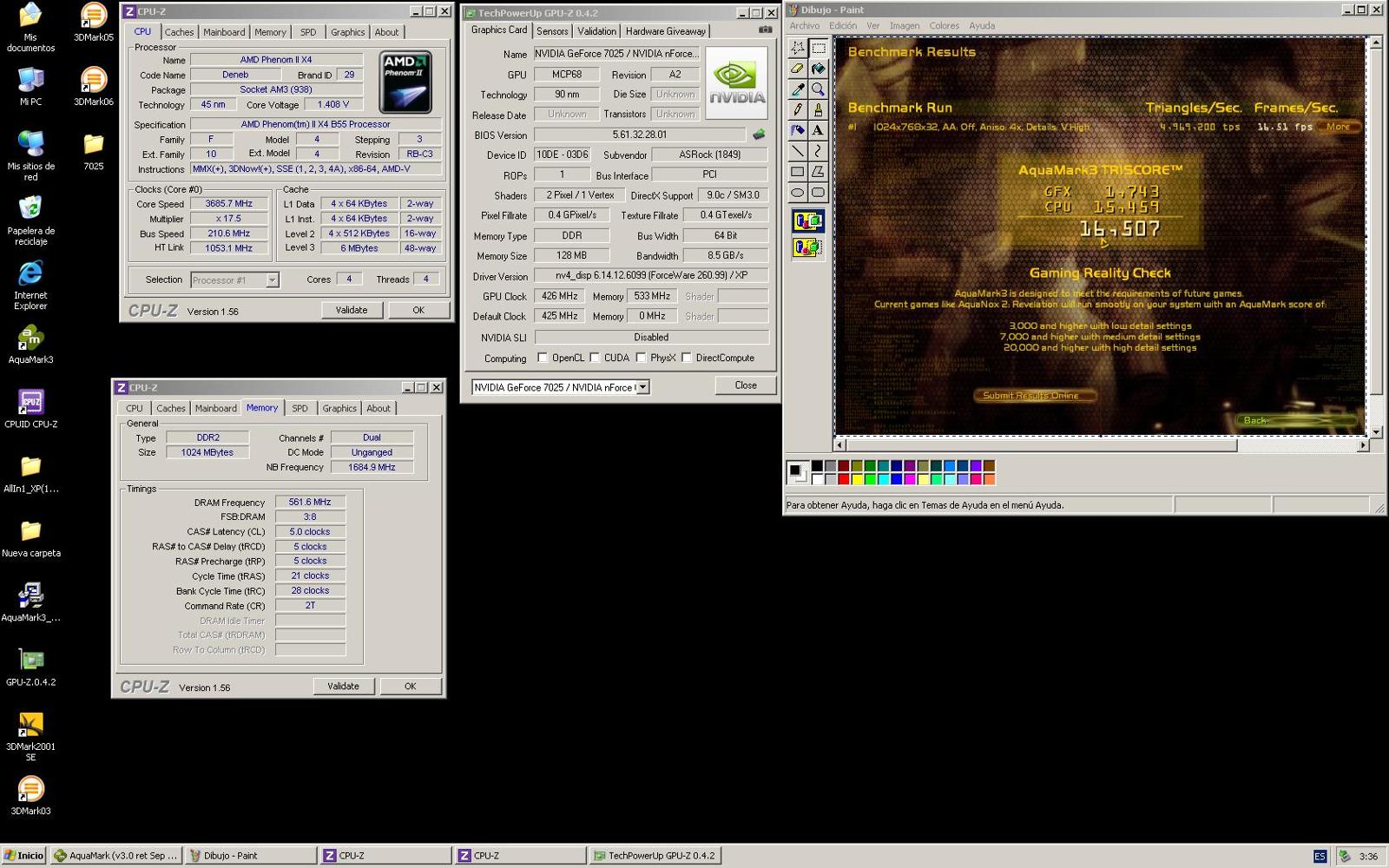
Task: Choose the opaque selection option in Paint
Action: tap(807, 221)
